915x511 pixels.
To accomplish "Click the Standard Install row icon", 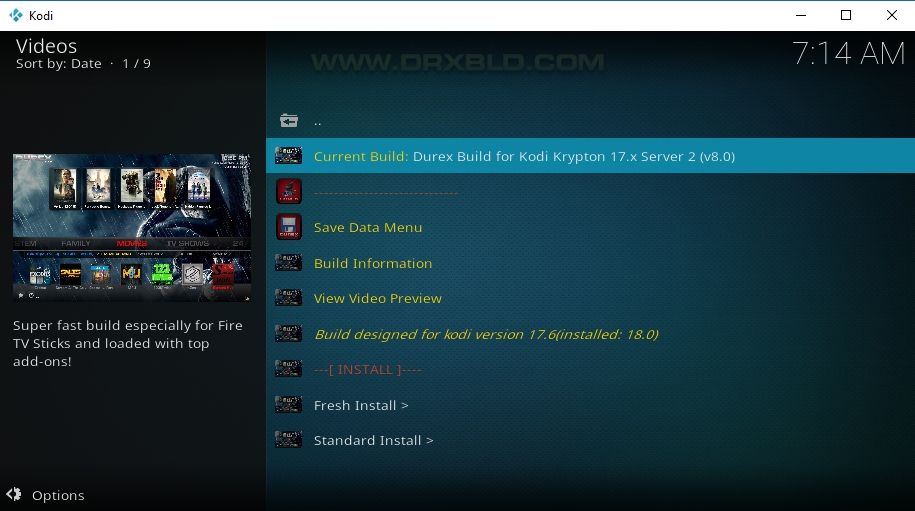I will (x=288, y=439).
